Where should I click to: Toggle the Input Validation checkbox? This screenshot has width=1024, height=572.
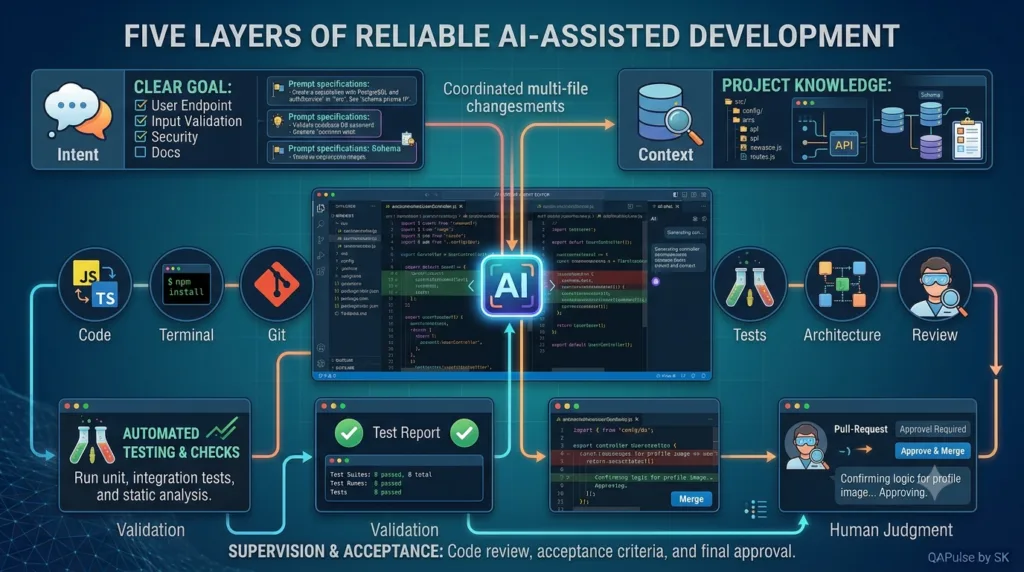click(x=140, y=121)
